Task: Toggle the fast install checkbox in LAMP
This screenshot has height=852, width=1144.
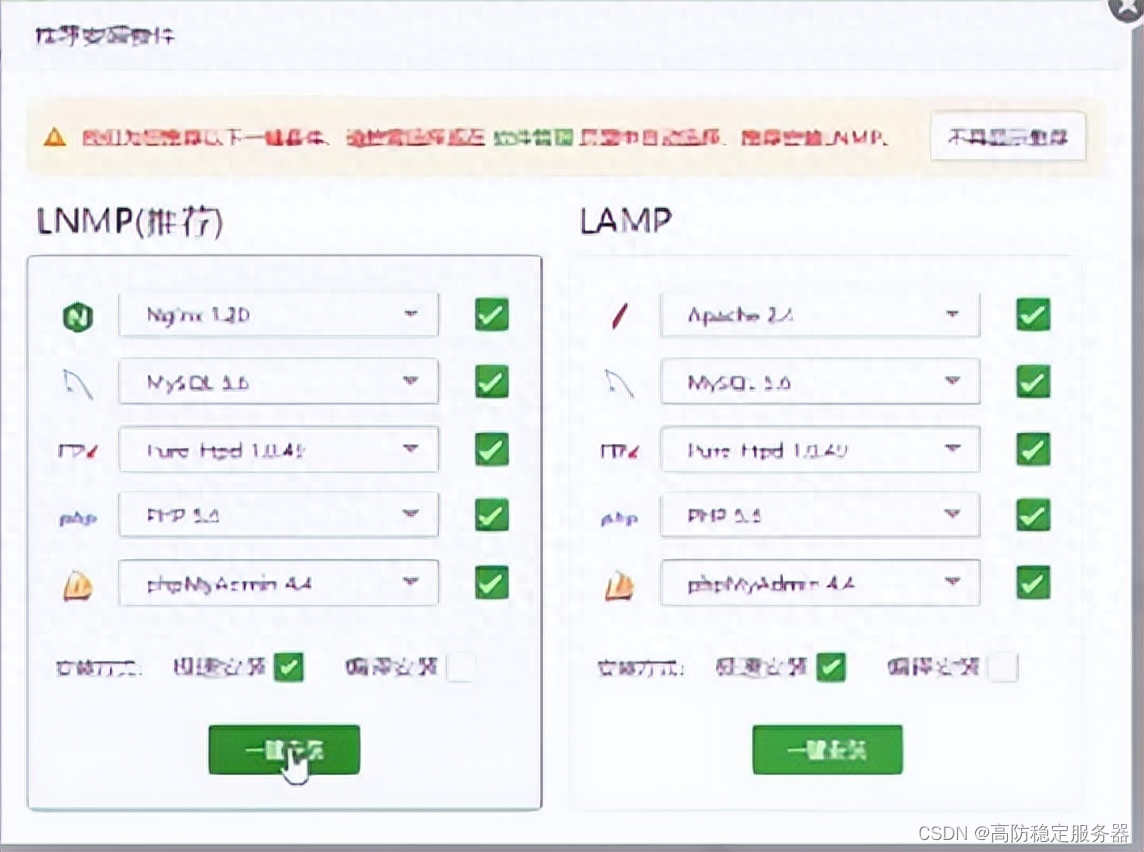Action: tap(831, 667)
